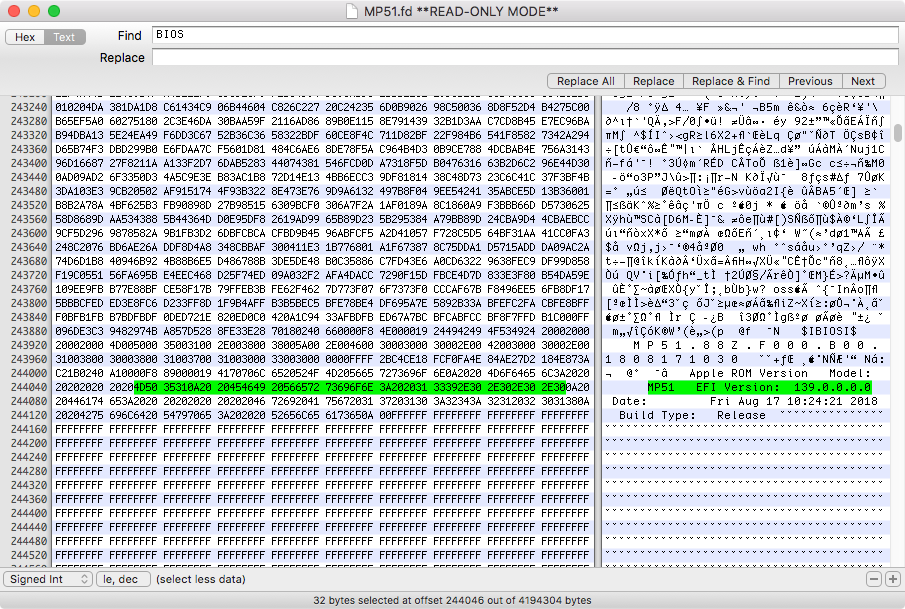Click hex group 4D005000 in row 243920
The height and width of the screenshot is (609, 905).
[x=133, y=345]
